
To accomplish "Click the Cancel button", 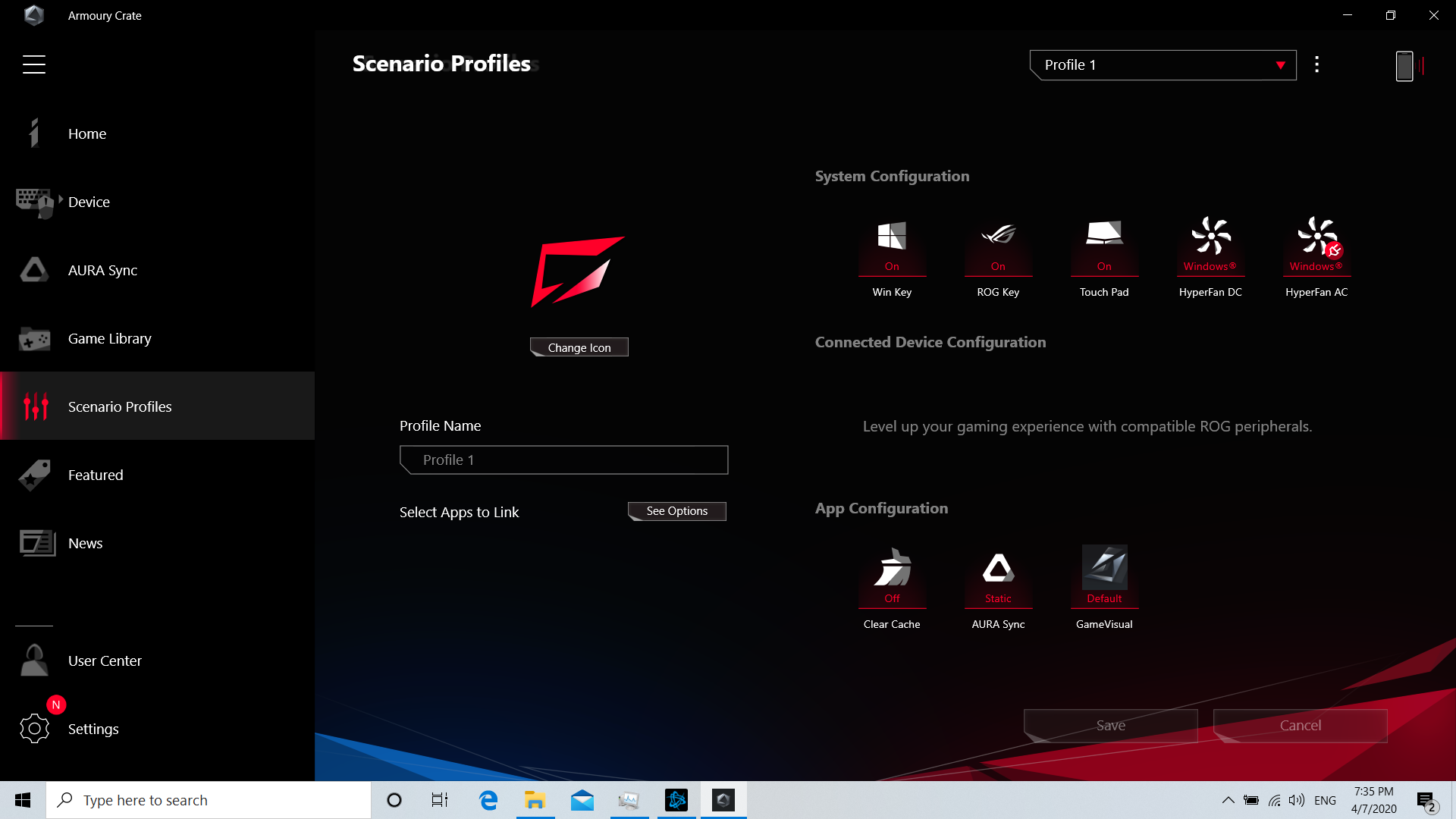I will coord(1301,726).
